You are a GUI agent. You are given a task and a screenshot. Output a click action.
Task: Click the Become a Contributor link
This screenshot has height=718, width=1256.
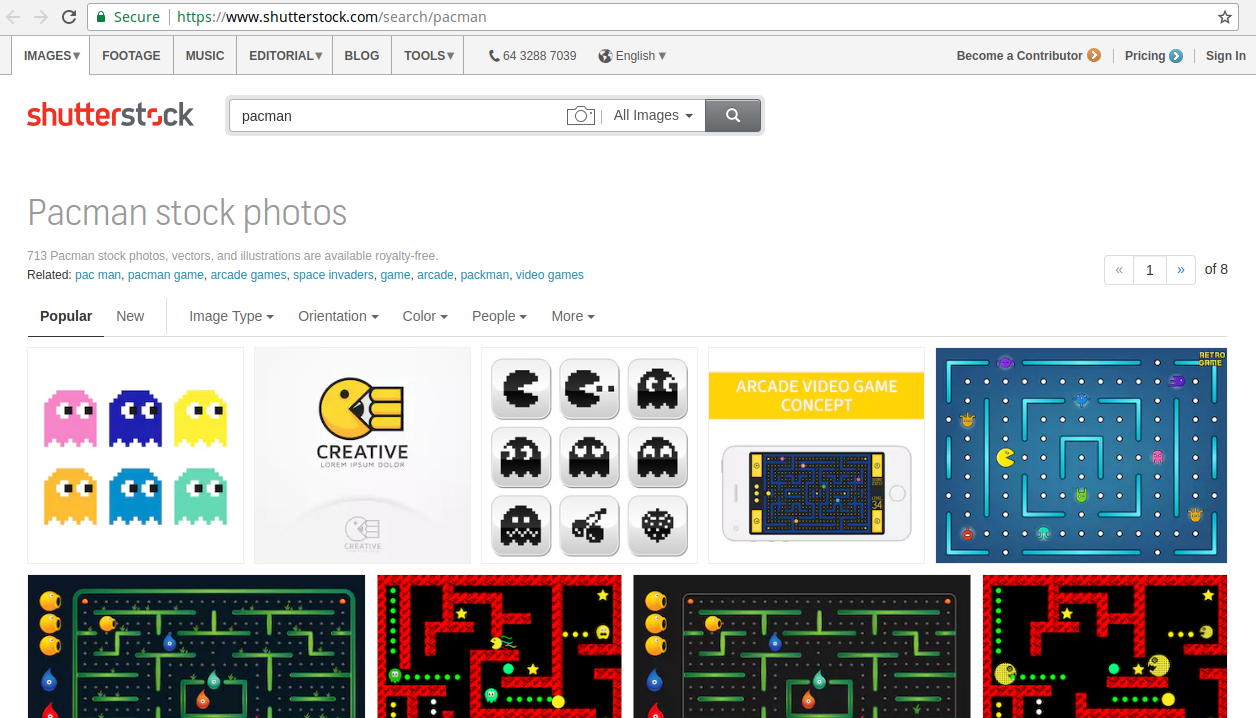pyautogui.click(x=1019, y=56)
